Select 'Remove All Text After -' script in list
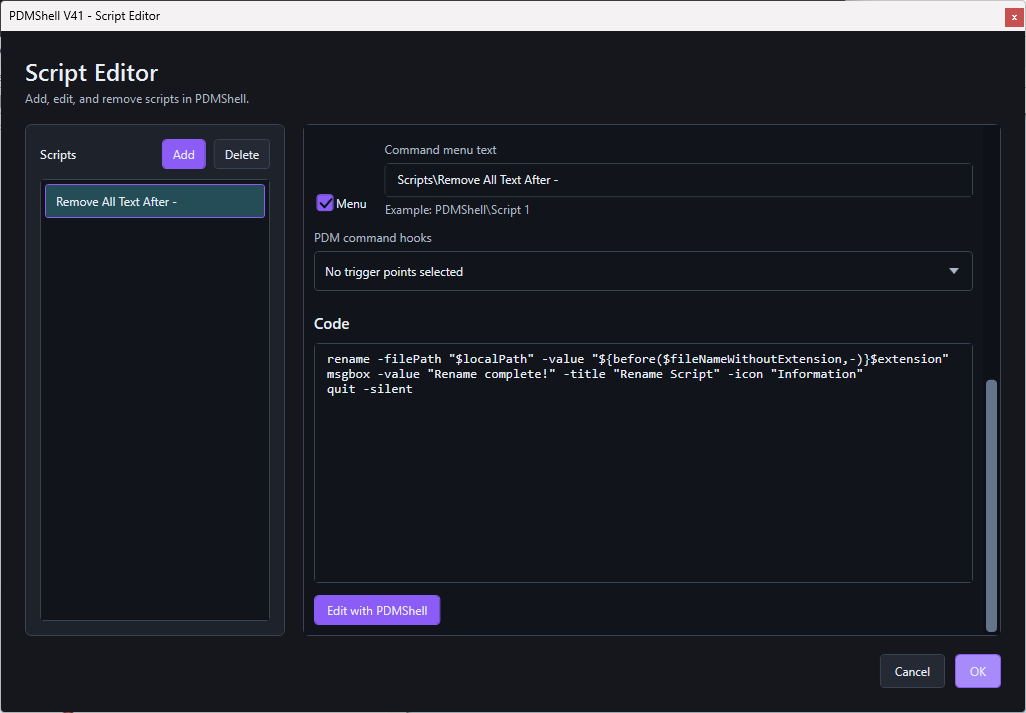 pyautogui.click(x=155, y=201)
